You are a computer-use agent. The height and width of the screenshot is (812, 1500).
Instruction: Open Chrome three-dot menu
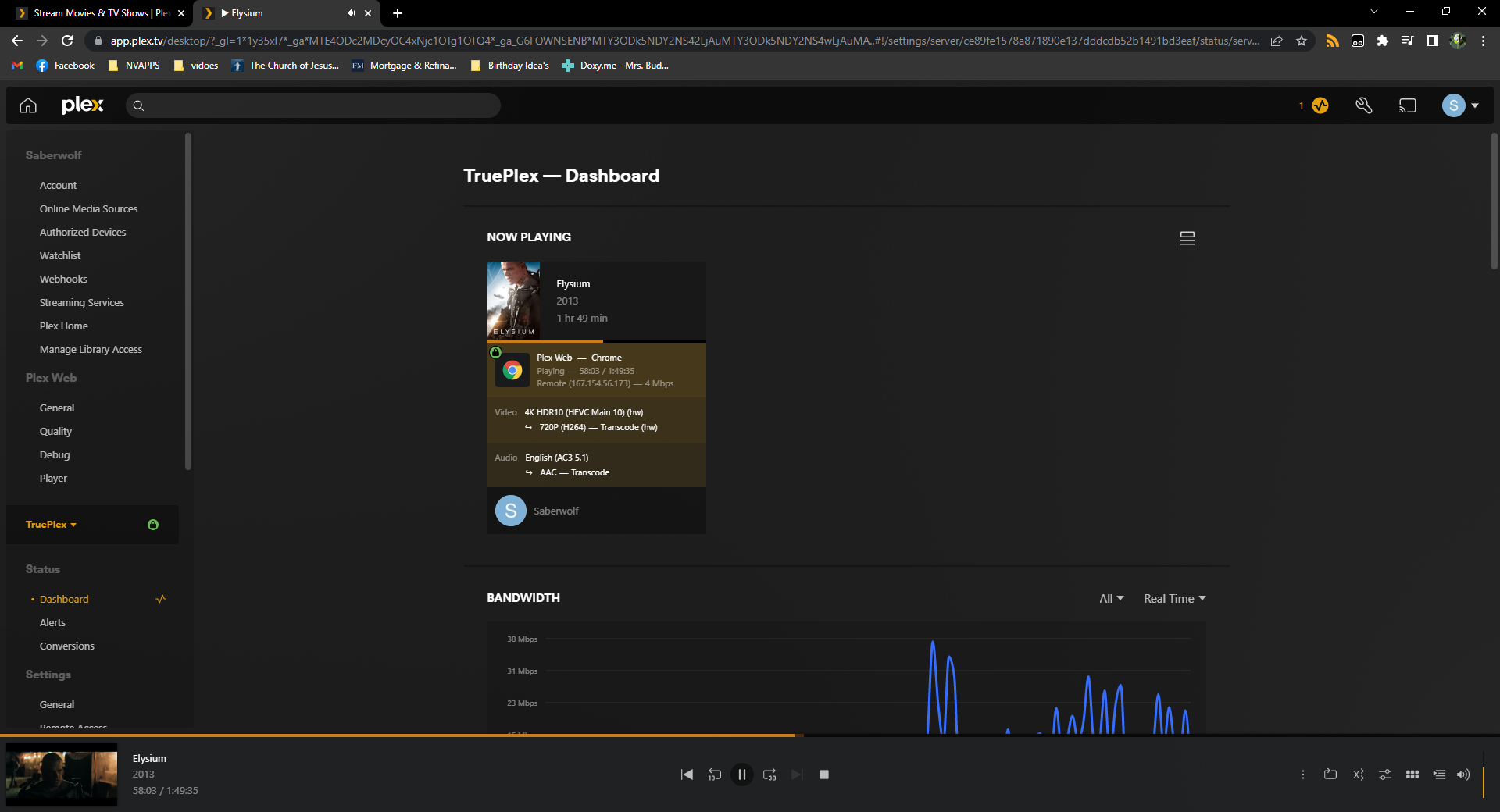tap(1483, 41)
